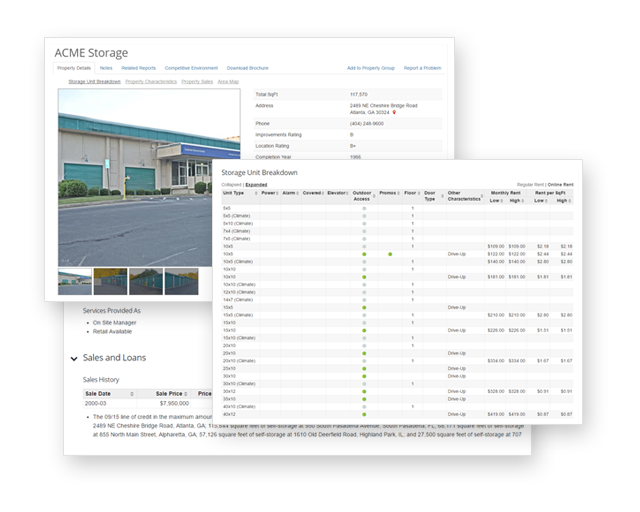Sort units by the Elevator column

[x=337, y=192]
